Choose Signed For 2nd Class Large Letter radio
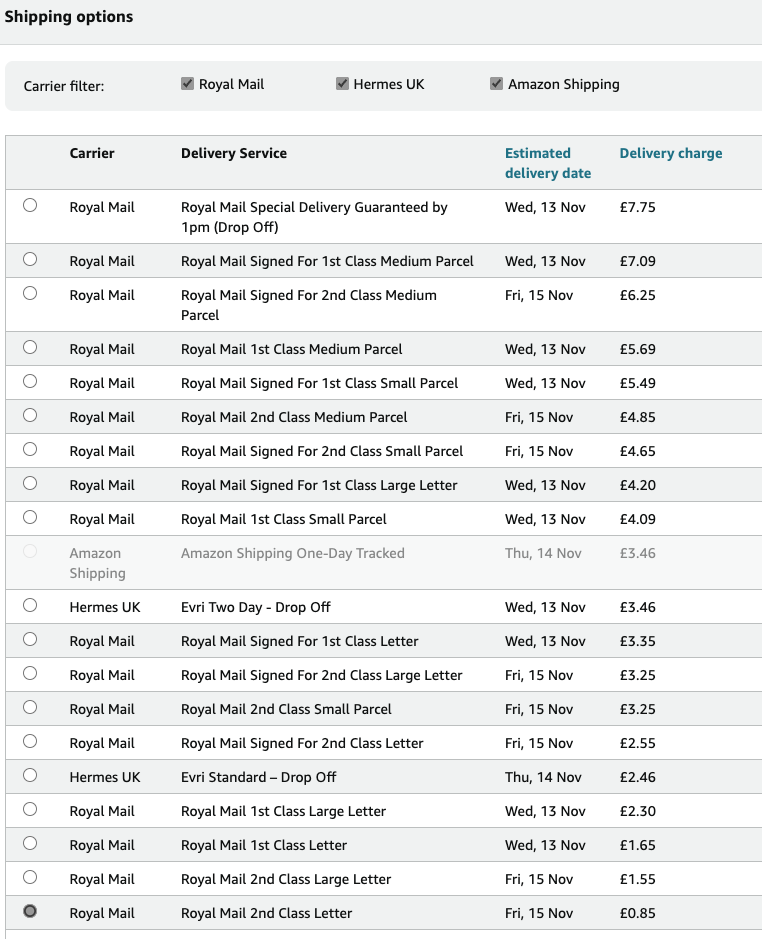 pyautogui.click(x=30, y=674)
